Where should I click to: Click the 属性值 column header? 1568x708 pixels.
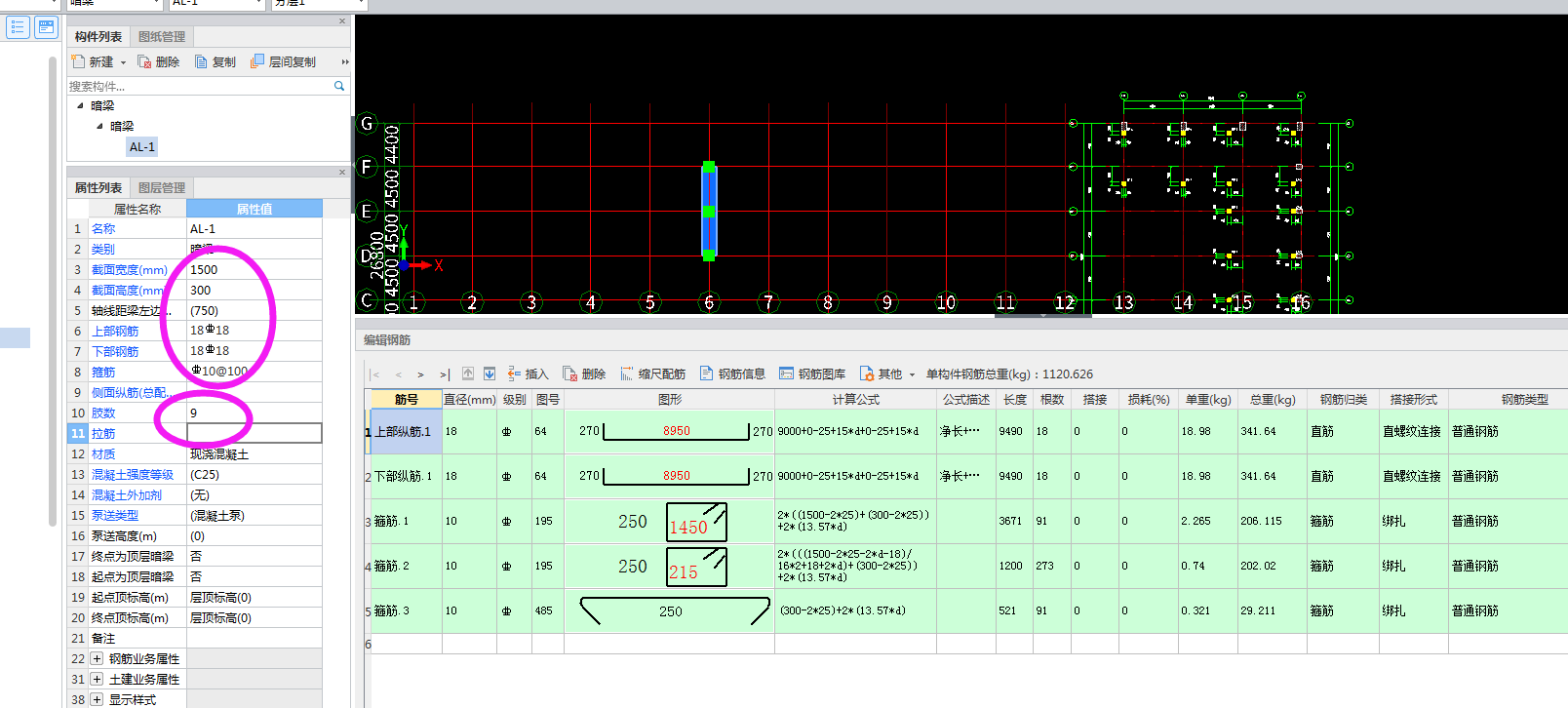[255, 209]
